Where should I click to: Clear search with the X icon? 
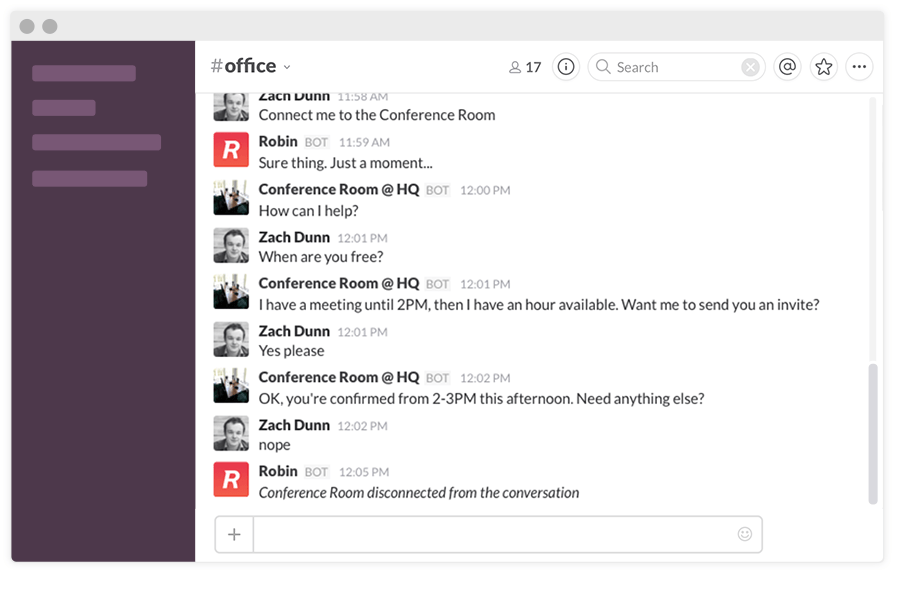(x=750, y=67)
